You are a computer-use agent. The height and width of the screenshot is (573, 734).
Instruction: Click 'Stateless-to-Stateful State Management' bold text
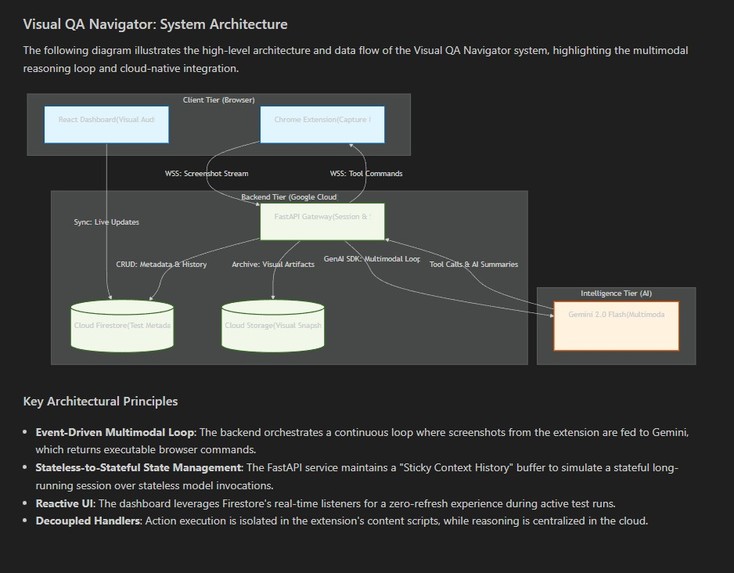click(x=139, y=468)
